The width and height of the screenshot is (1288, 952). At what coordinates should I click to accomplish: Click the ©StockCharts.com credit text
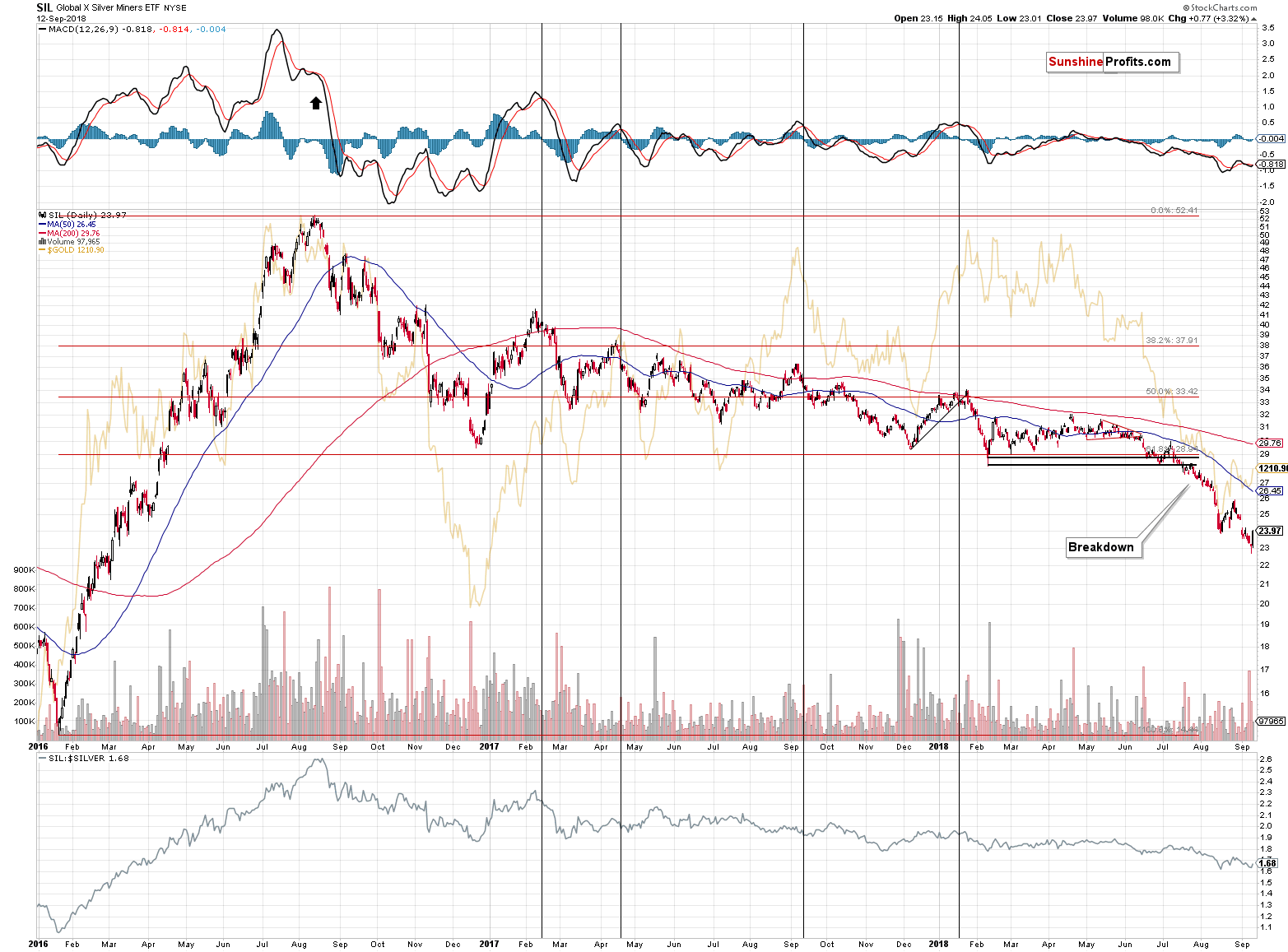[x=1220, y=7]
